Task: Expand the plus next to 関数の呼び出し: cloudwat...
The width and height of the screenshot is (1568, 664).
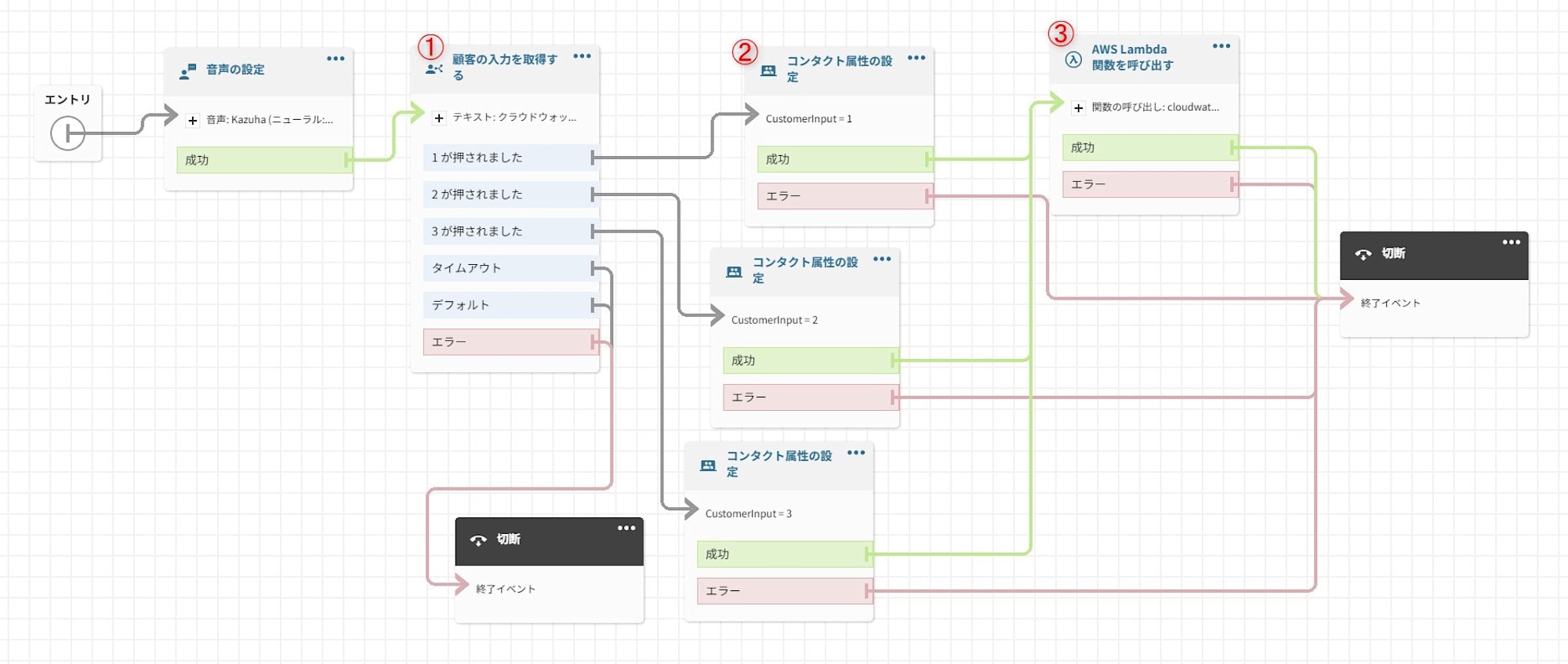Action: 1079,107
